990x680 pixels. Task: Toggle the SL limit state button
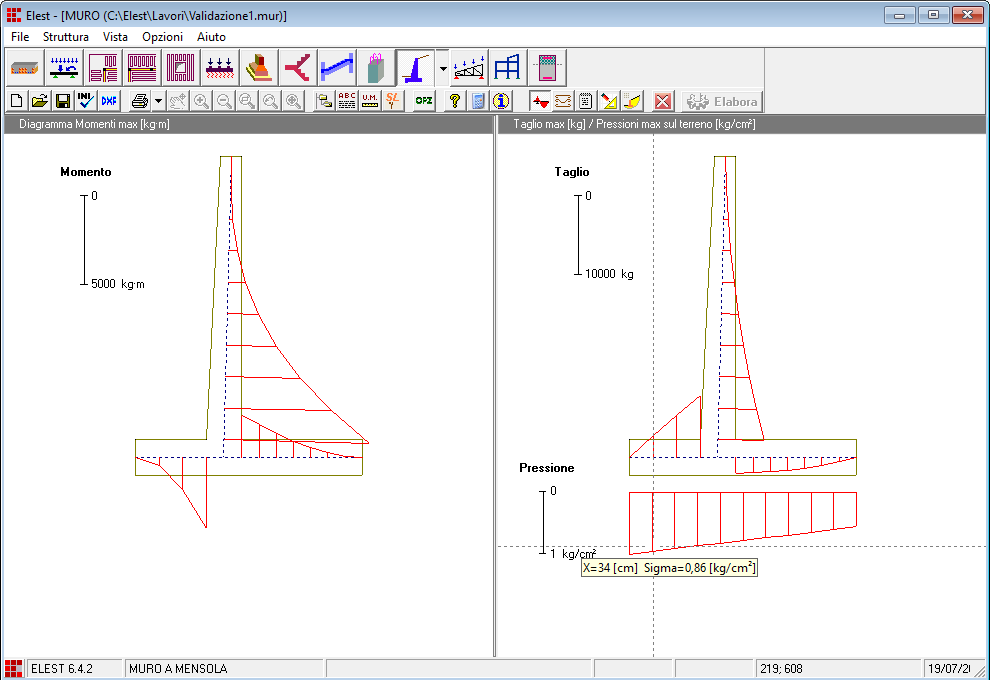point(393,101)
